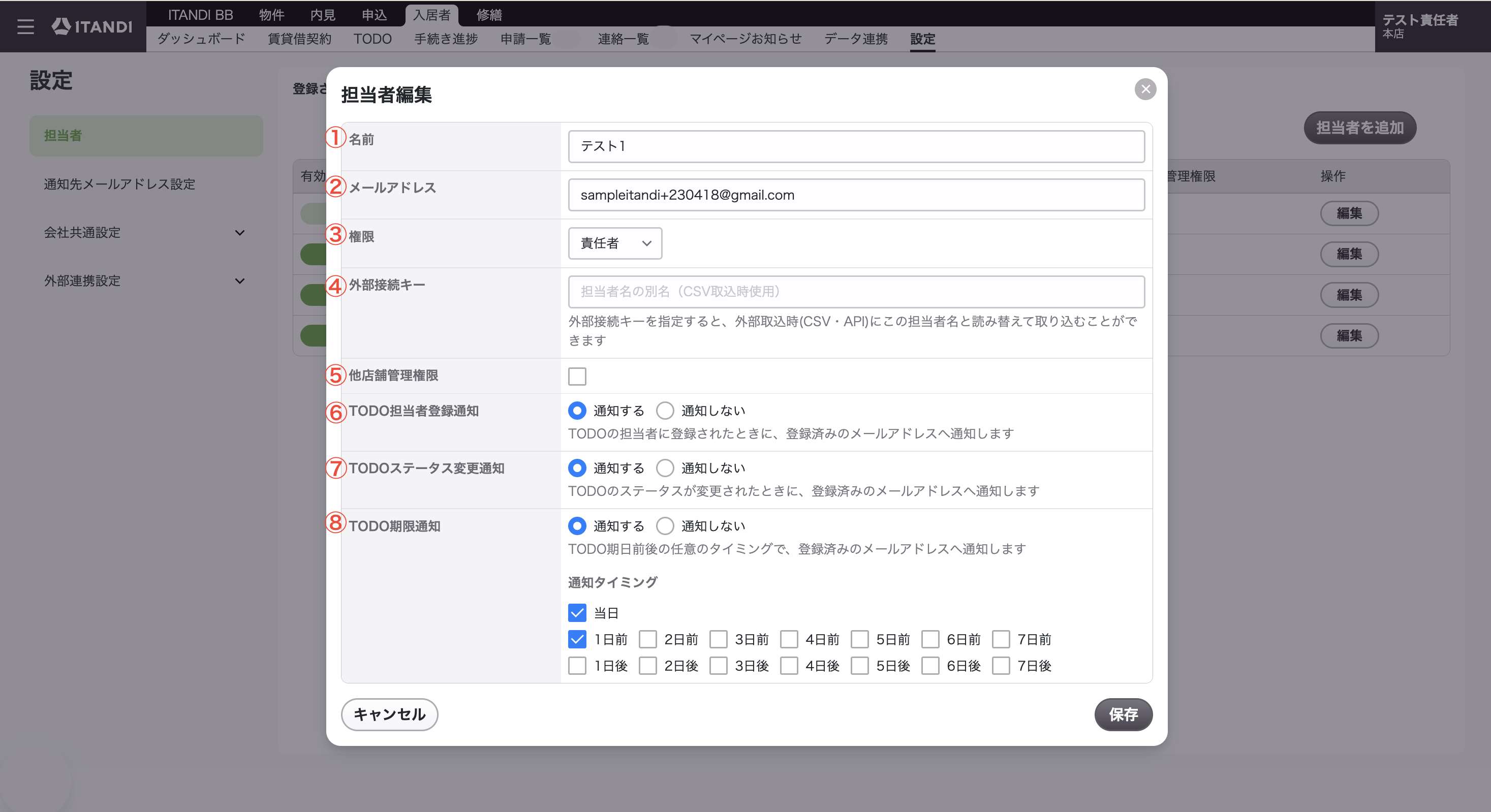Open the TODO menu item

point(372,39)
